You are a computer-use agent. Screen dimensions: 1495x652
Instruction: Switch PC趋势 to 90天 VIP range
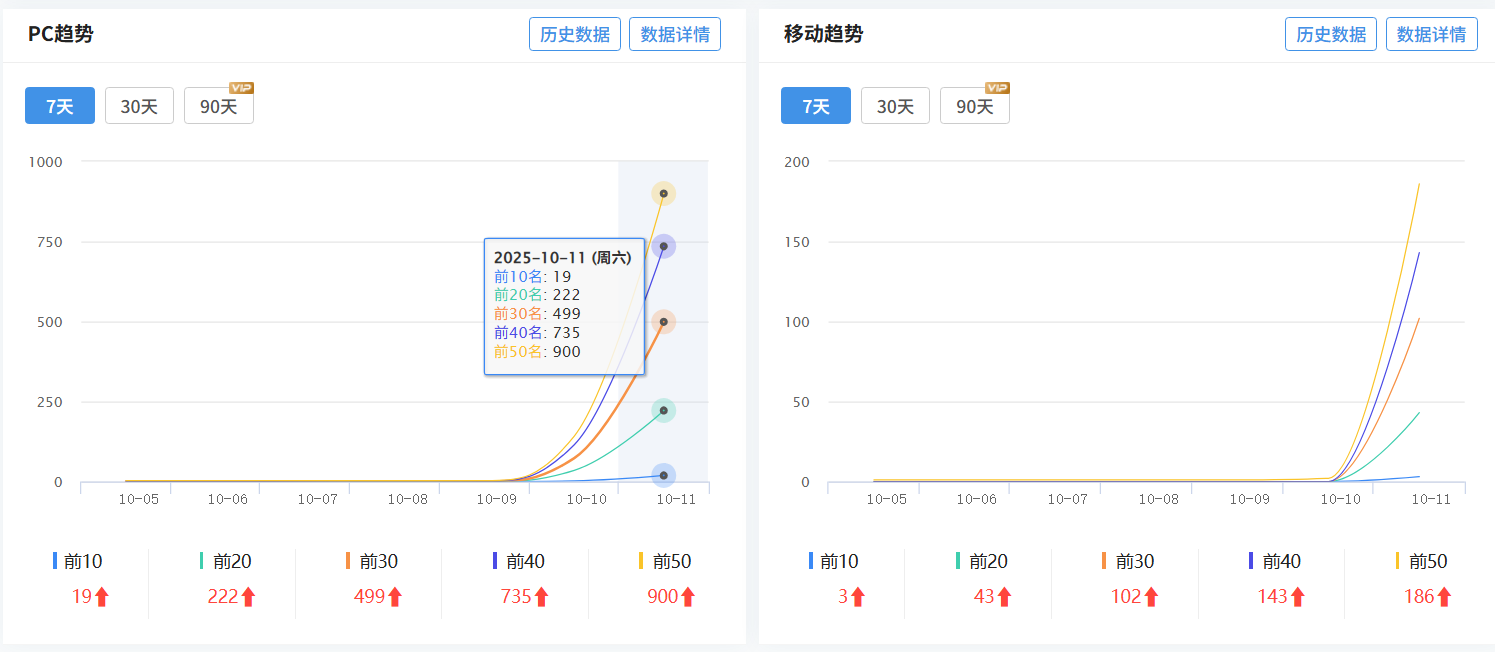[x=218, y=106]
